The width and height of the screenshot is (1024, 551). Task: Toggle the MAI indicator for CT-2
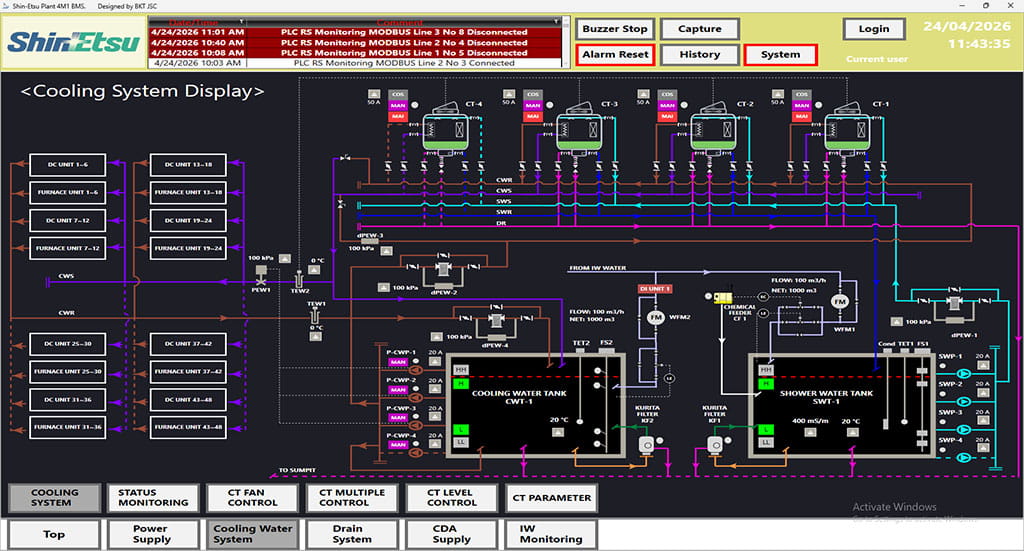[x=667, y=117]
